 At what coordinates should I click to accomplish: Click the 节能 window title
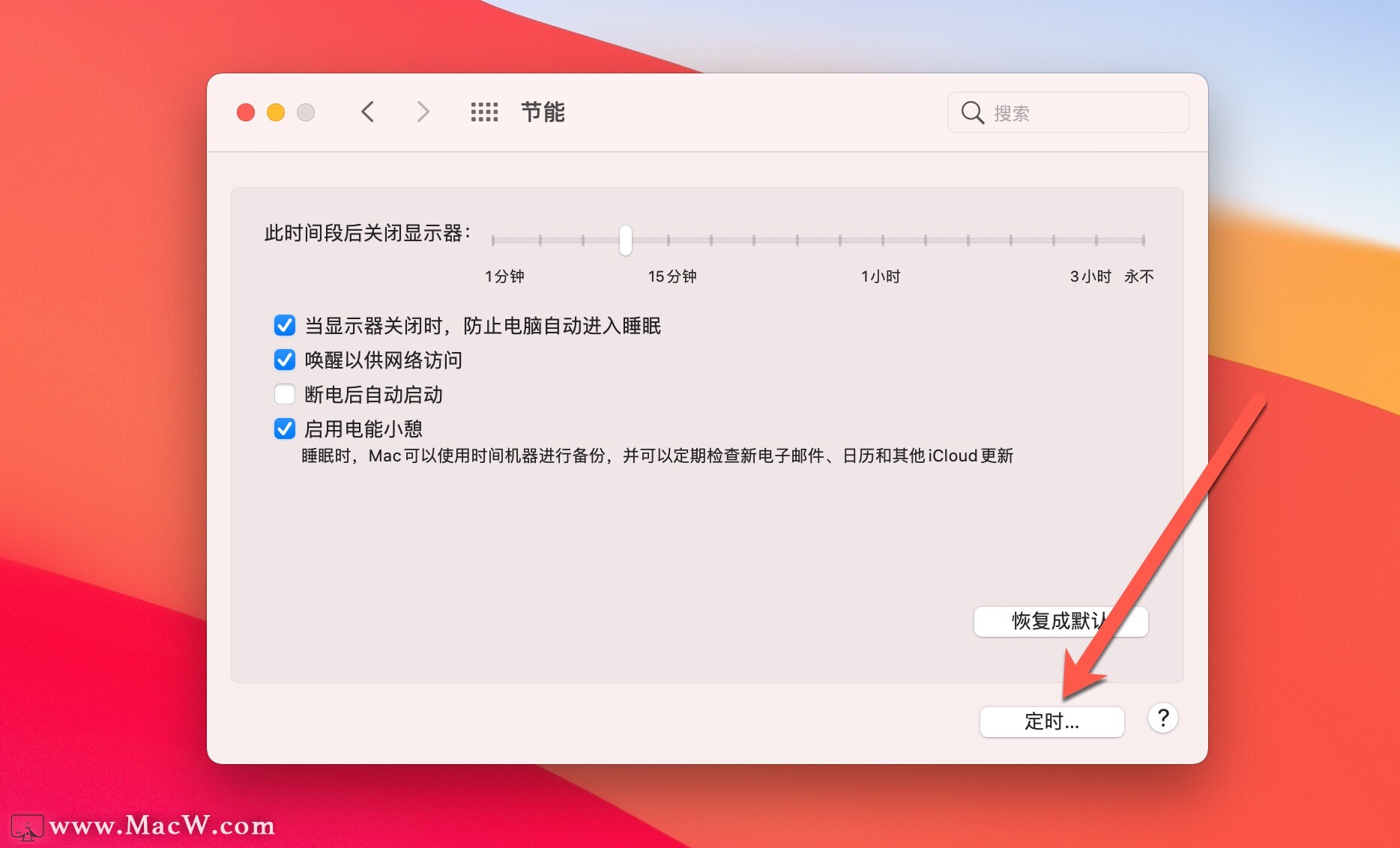(x=543, y=112)
